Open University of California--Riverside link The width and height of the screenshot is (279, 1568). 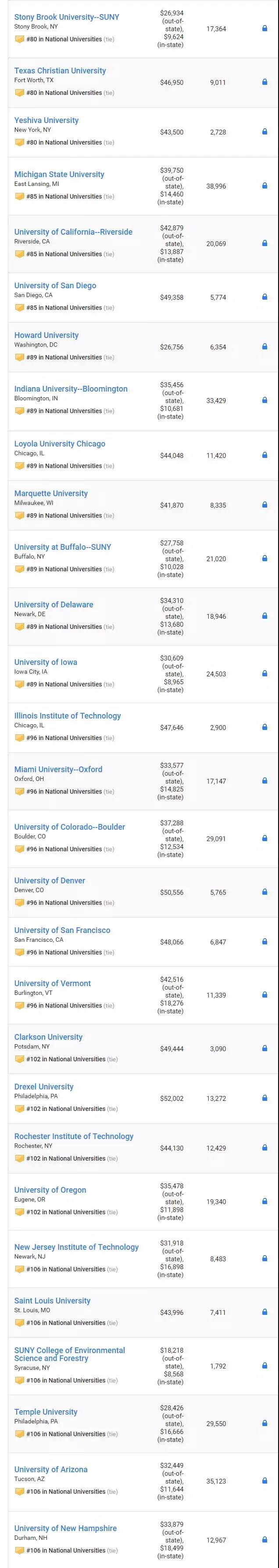point(73,232)
